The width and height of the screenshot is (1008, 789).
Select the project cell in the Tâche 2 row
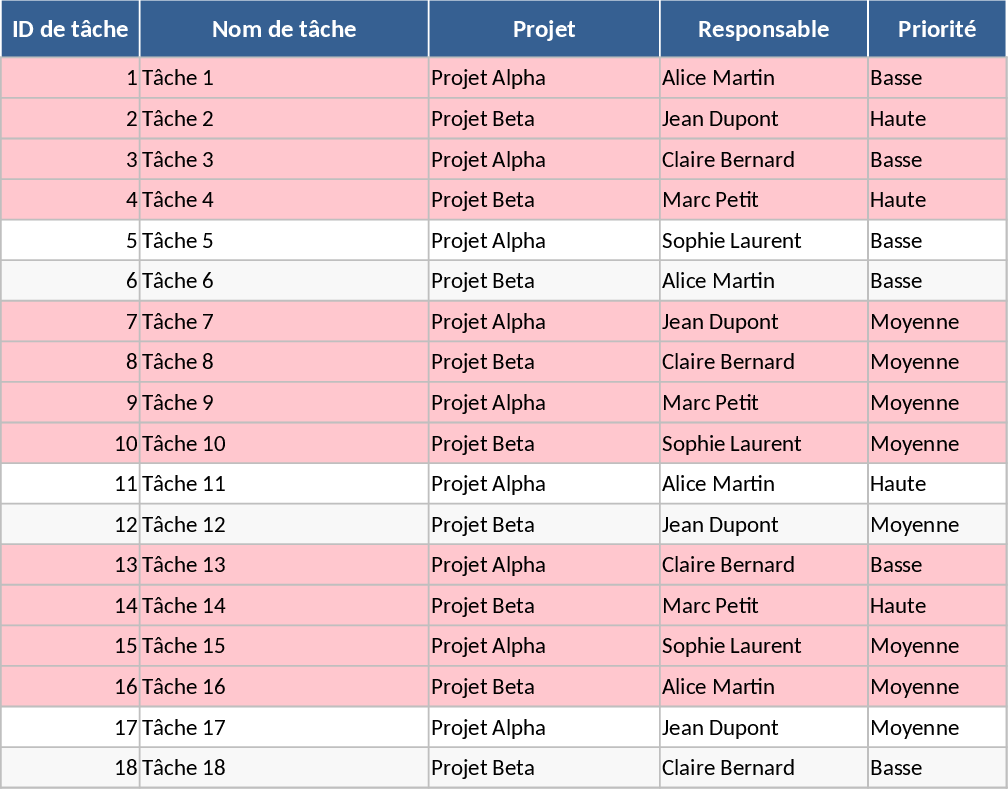pyautogui.click(x=544, y=119)
